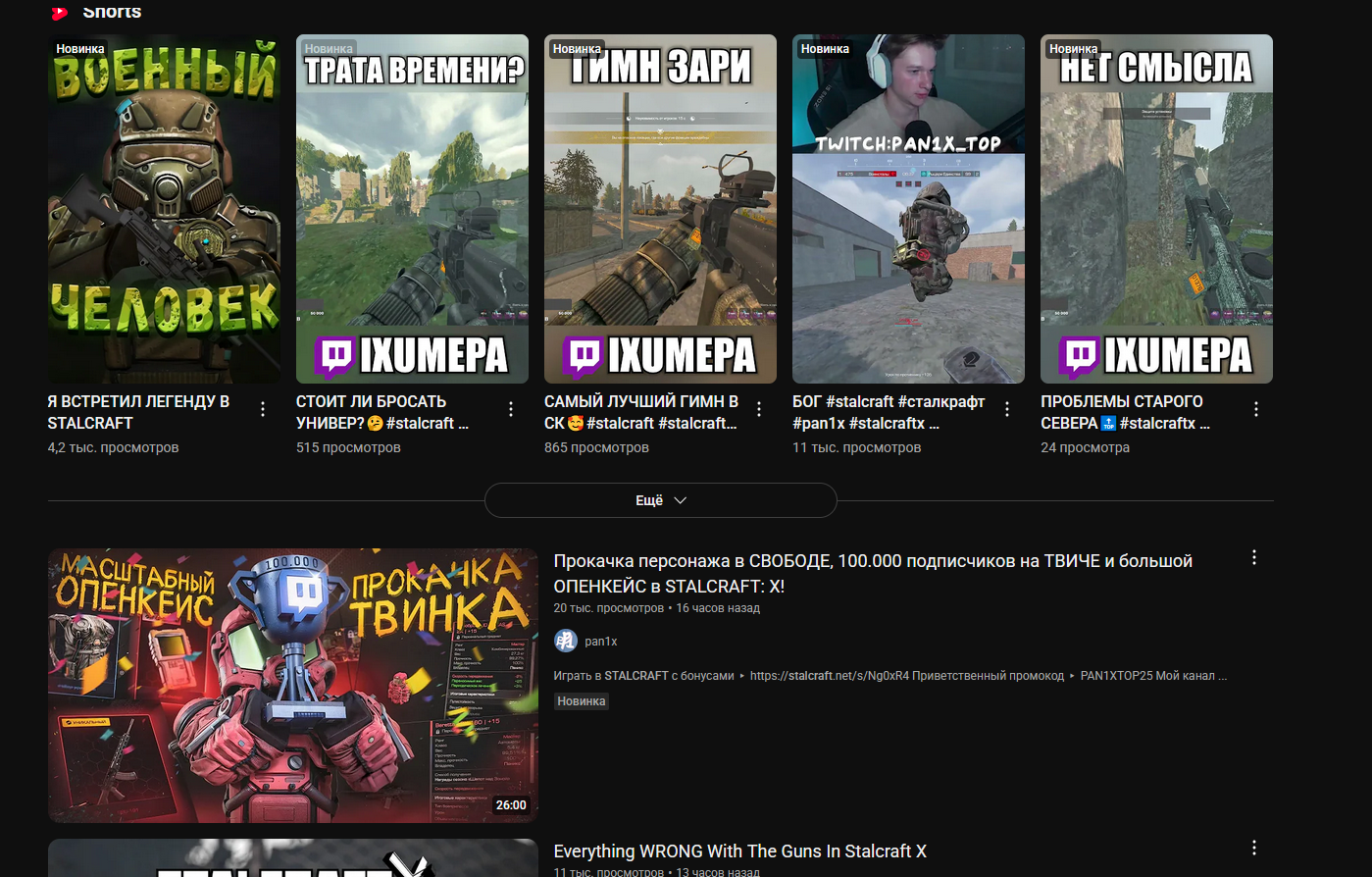Expand more Shorts with 'Ещё' button

point(661,500)
